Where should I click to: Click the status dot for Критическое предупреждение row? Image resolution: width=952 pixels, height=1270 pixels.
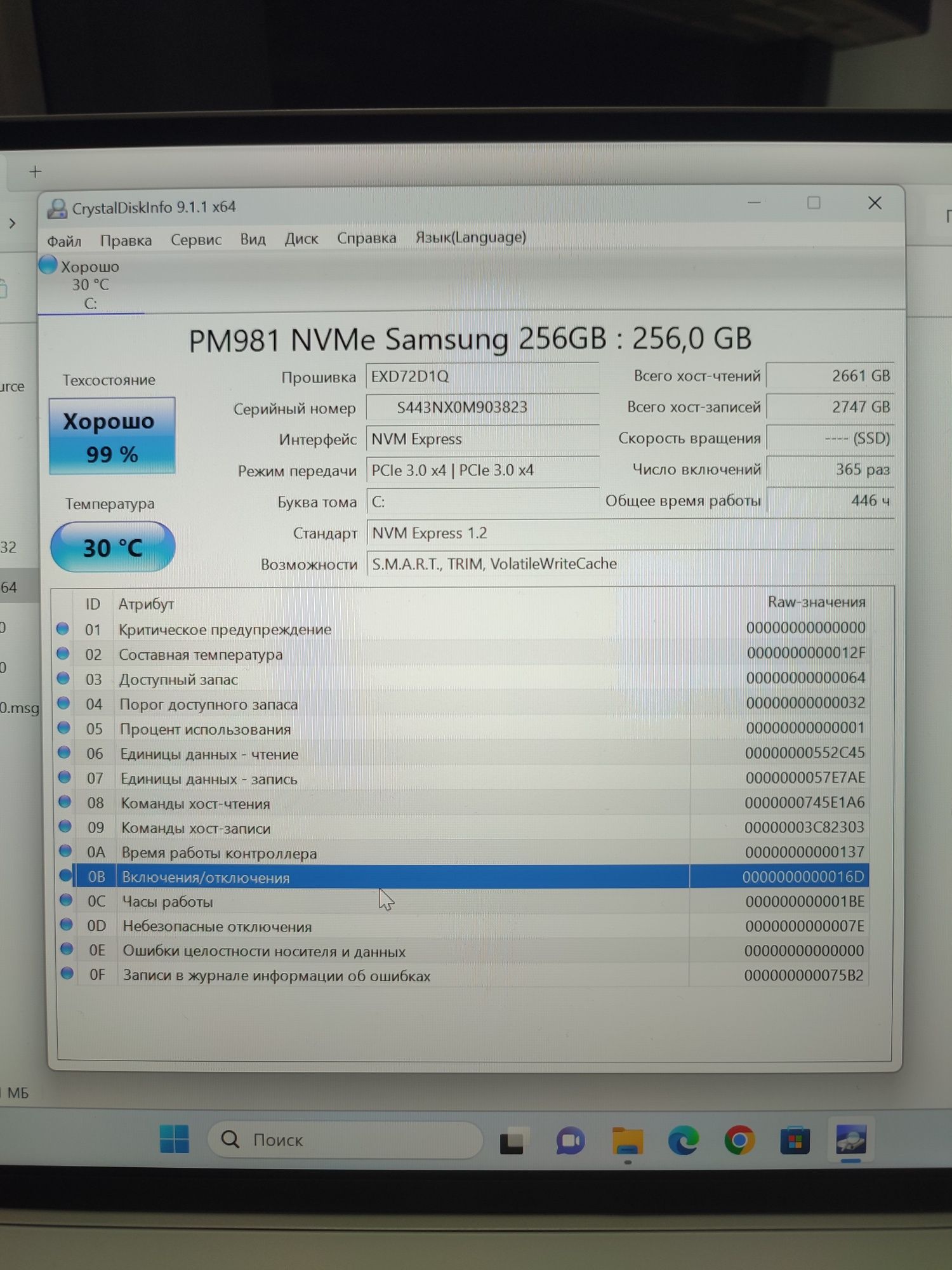pyautogui.click(x=62, y=629)
